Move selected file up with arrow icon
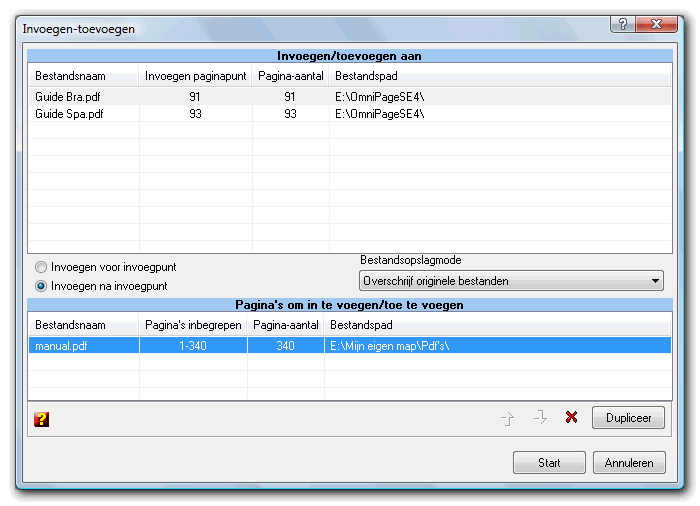The image size is (700, 506). click(508, 418)
